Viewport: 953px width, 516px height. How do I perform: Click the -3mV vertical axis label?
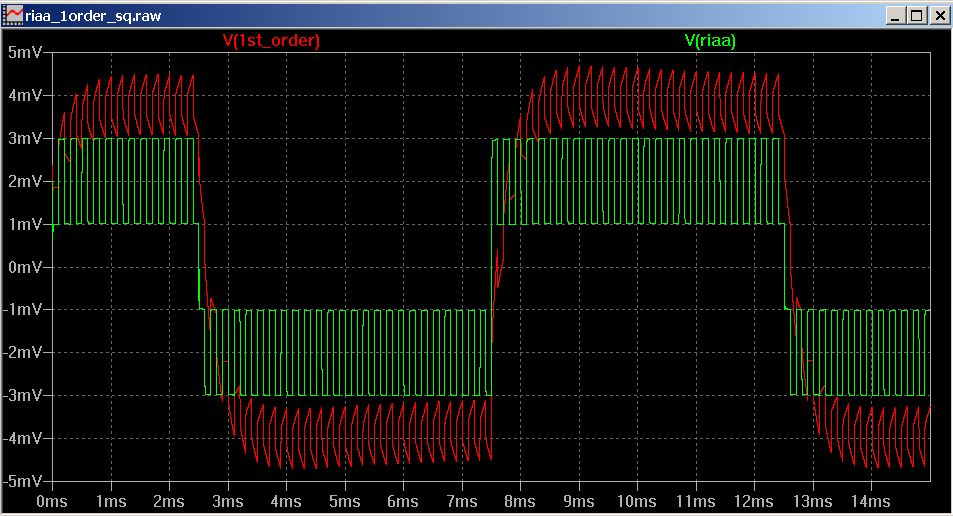pyautogui.click(x=23, y=396)
